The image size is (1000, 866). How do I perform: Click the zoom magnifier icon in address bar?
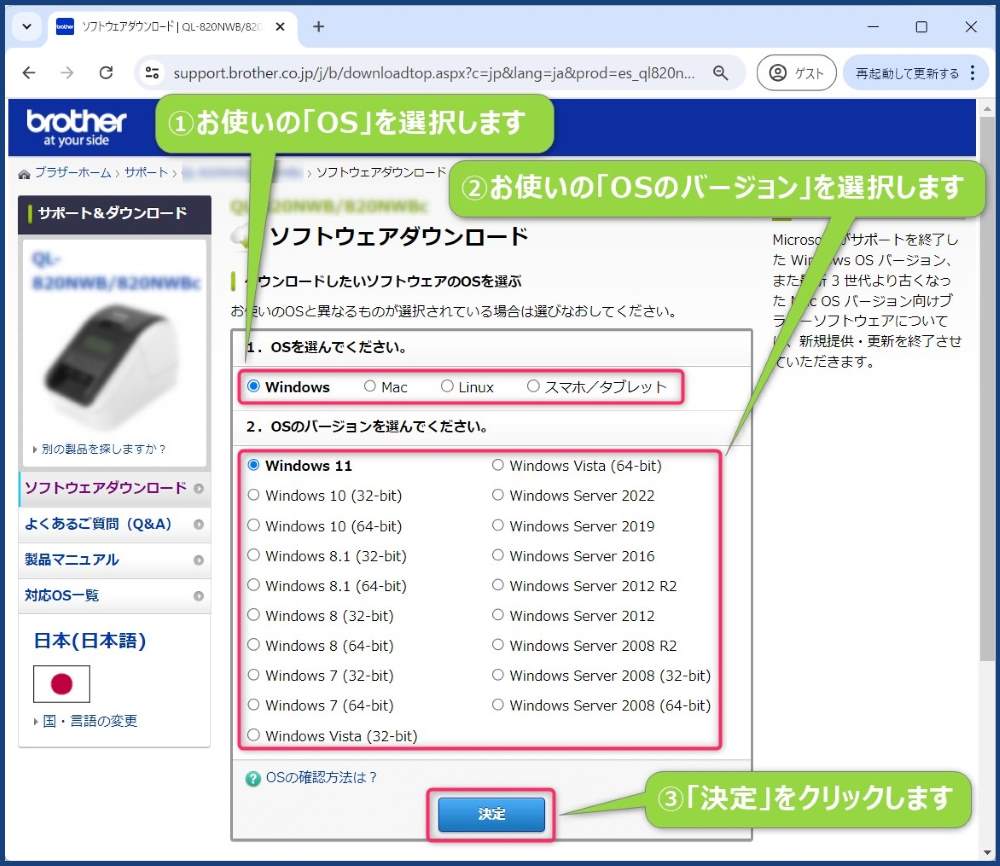tap(721, 73)
